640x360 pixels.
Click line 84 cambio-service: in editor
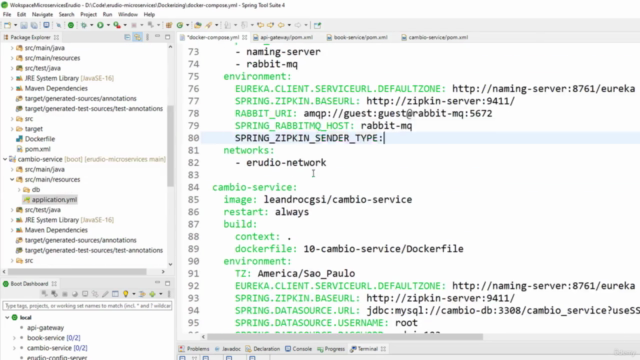pos(255,187)
